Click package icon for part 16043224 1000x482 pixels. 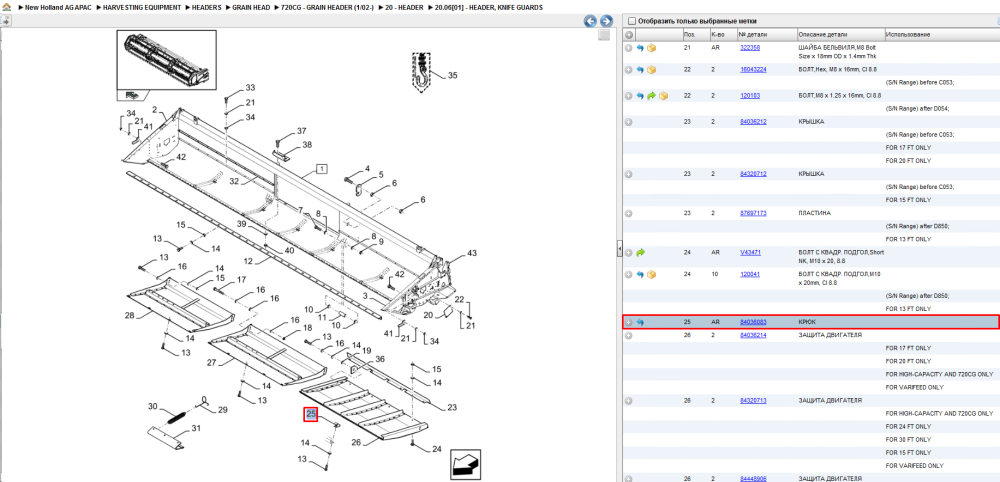pyautogui.click(x=652, y=69)
